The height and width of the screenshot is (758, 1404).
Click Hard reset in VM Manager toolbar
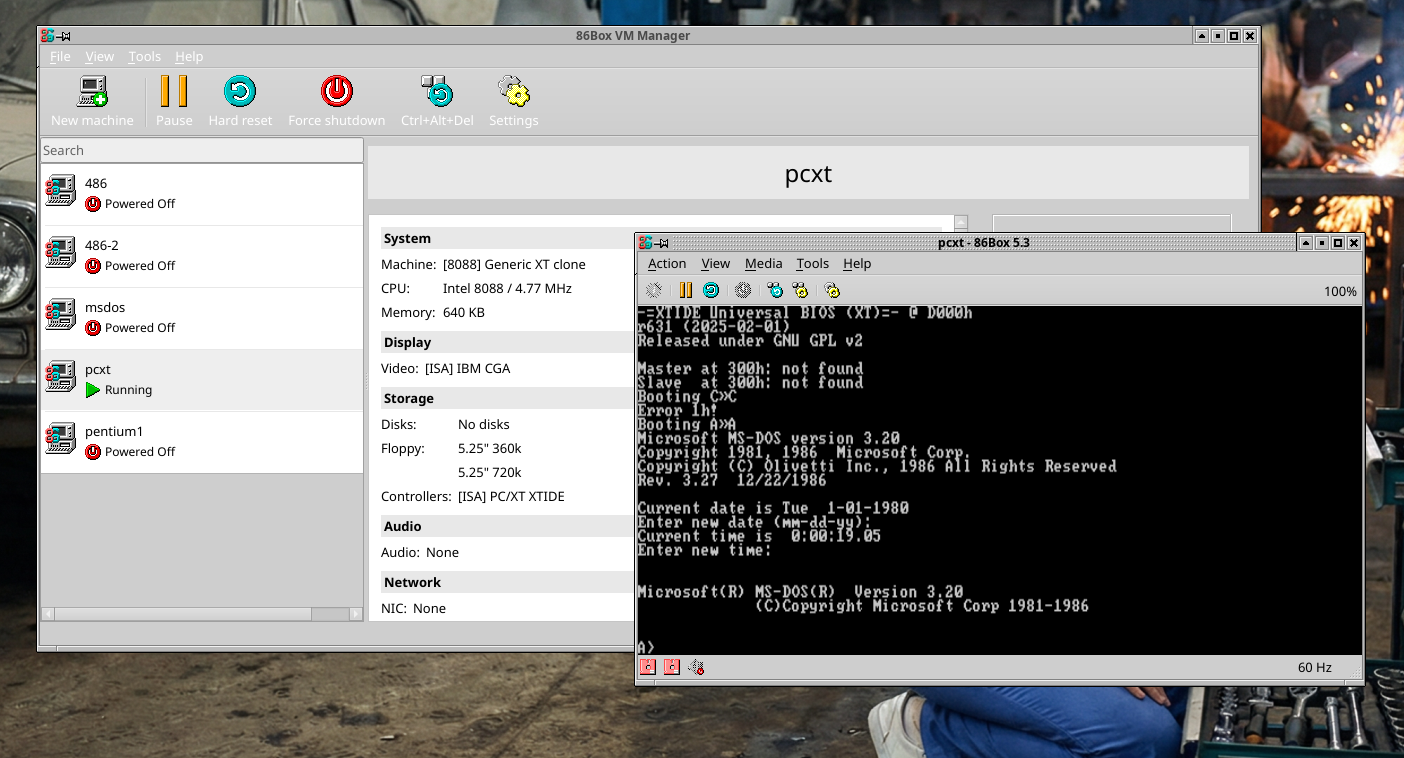click(240, 92)
